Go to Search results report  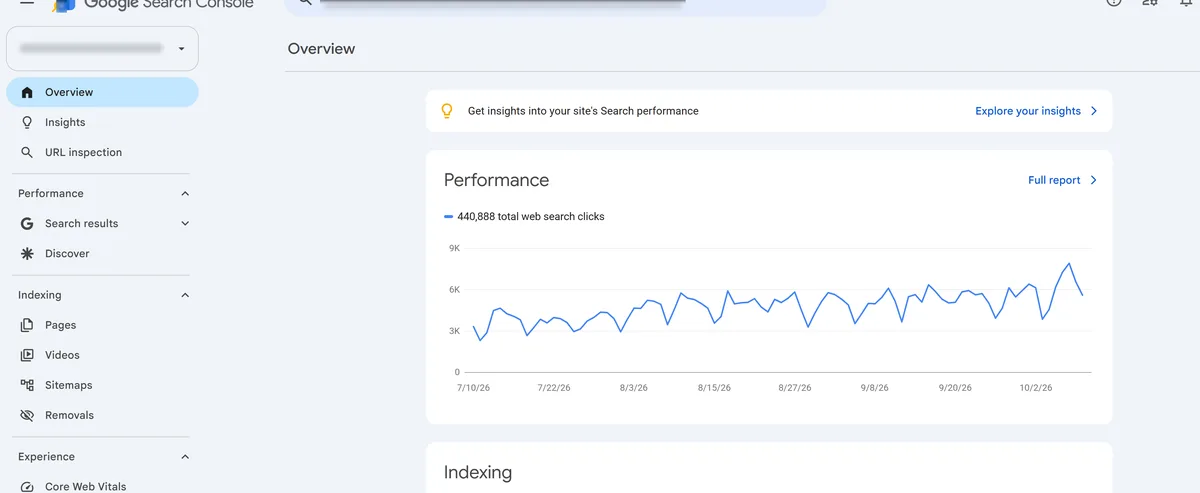(81, 224)
